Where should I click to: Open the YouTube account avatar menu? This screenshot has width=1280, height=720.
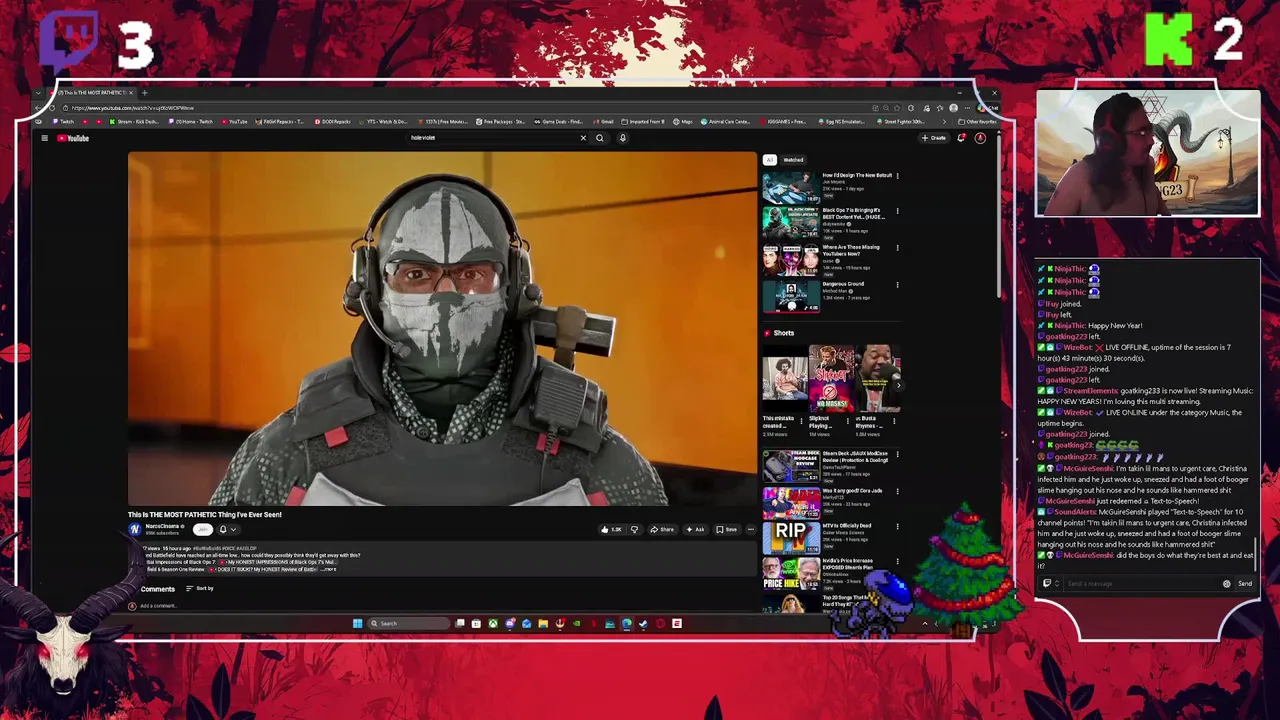coord(980,138)
